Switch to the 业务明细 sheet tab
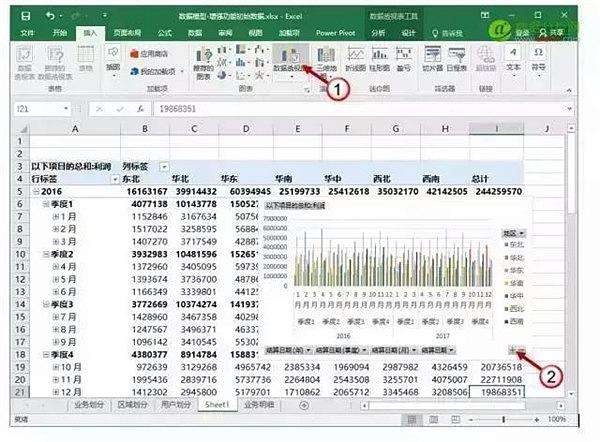Image resolution: width=600 pixels, height=442 pixels. (259, 405)
